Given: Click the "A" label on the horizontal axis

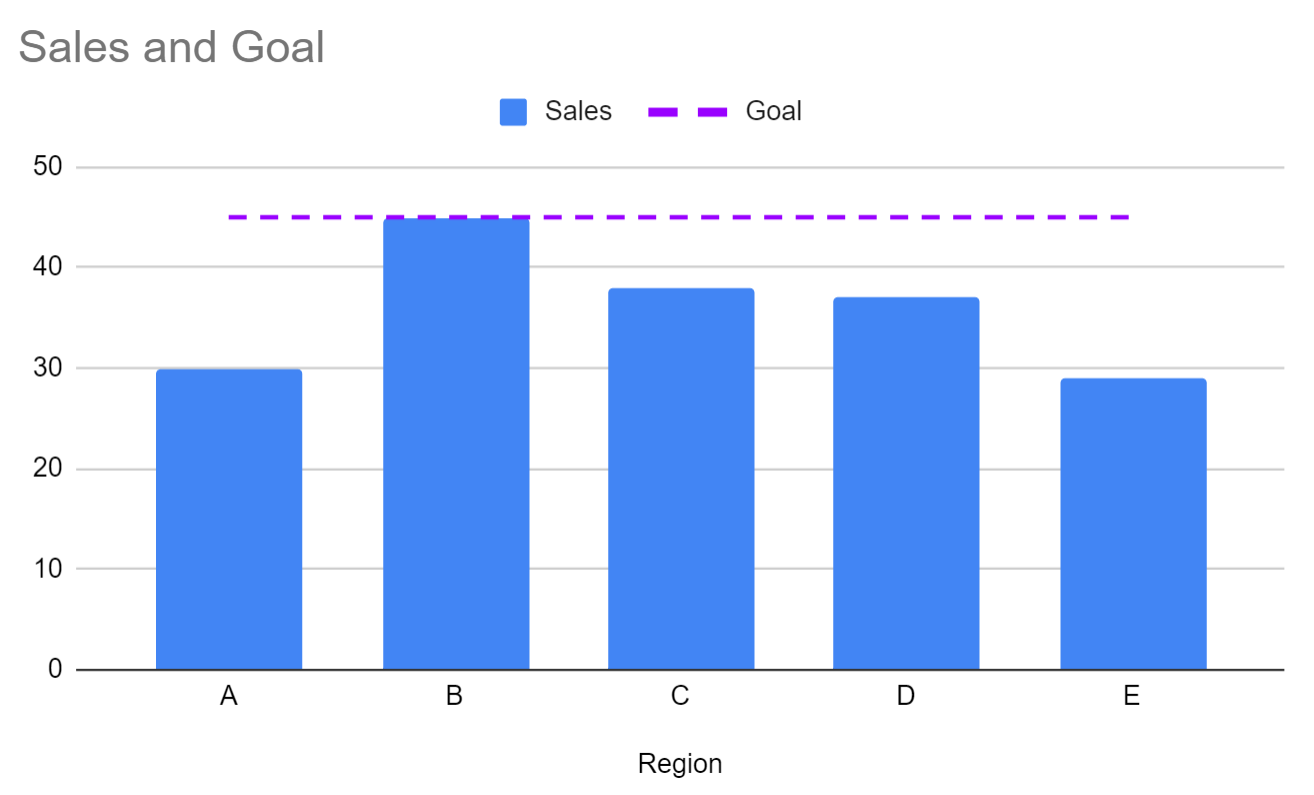Looking at the screenshot, I should tap(229, 696).
